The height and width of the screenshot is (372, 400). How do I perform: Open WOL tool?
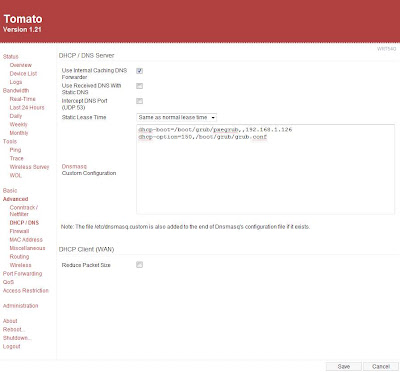pyautogui.click(x=16, y=175)
